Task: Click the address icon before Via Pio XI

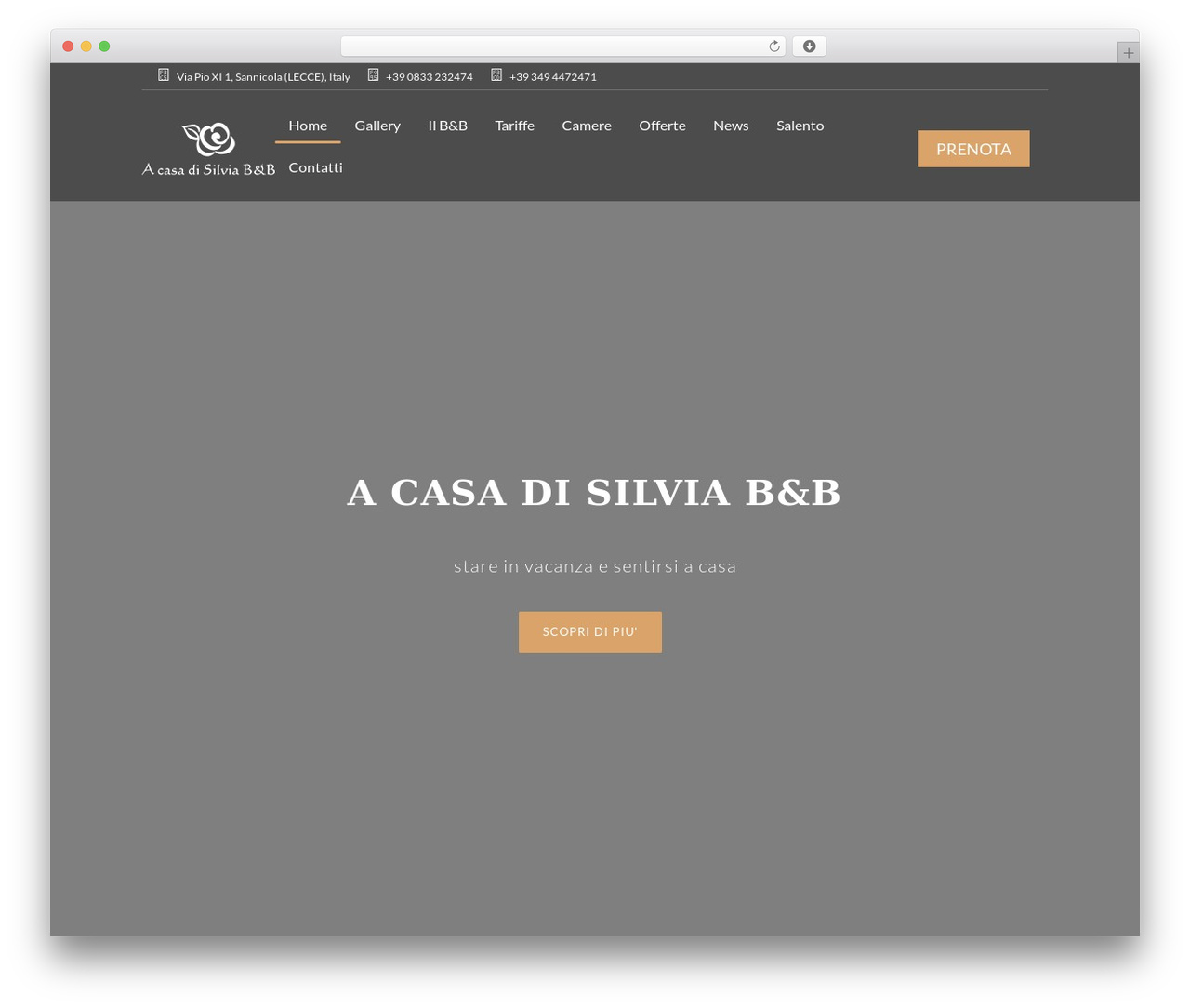Action: tap(164, 75)
